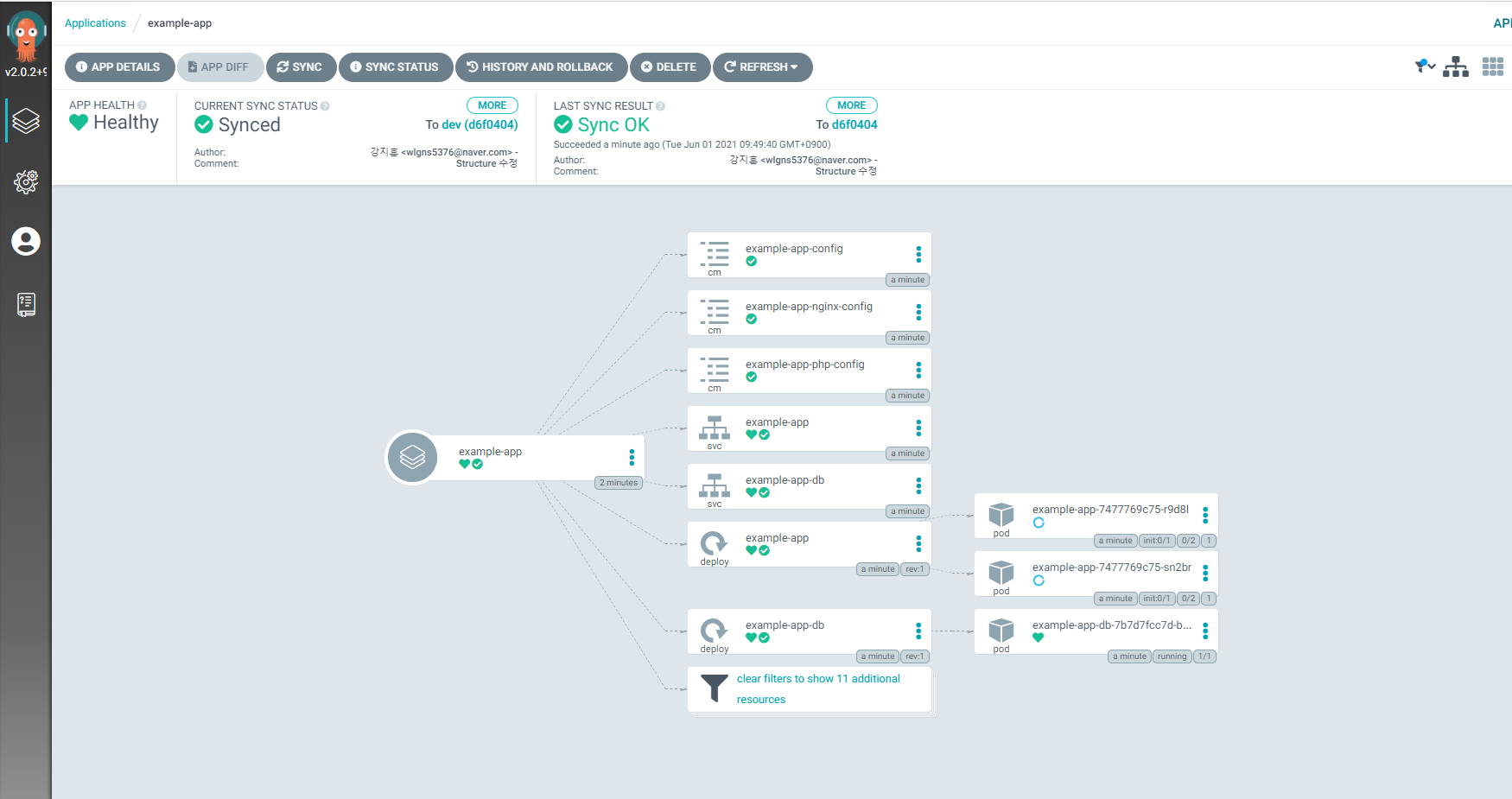Open the Applications layers icon in sidebar
1512x799 pixels.
26,121
